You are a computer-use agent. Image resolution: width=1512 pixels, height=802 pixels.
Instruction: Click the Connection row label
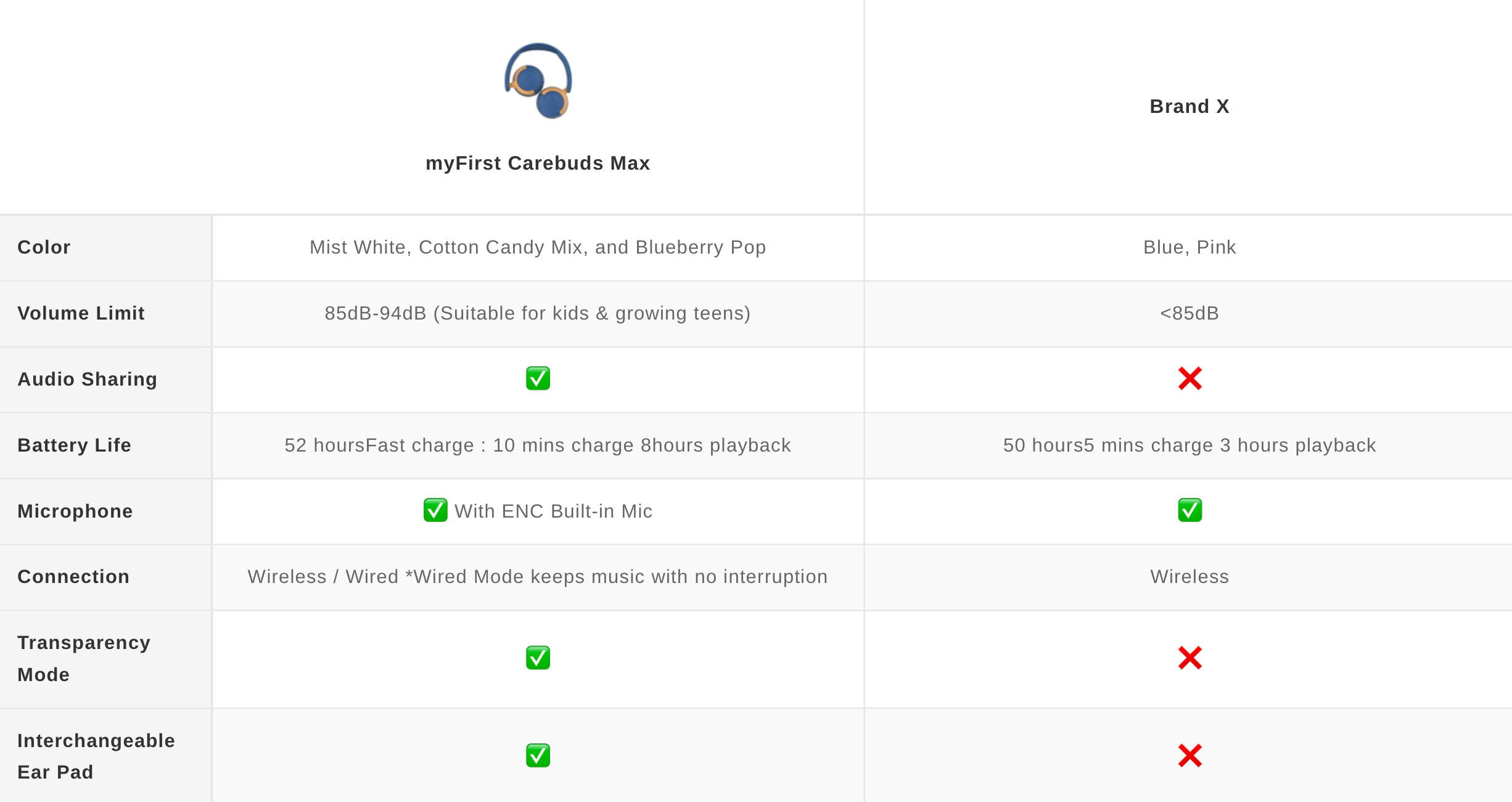[x=73, y=577]
